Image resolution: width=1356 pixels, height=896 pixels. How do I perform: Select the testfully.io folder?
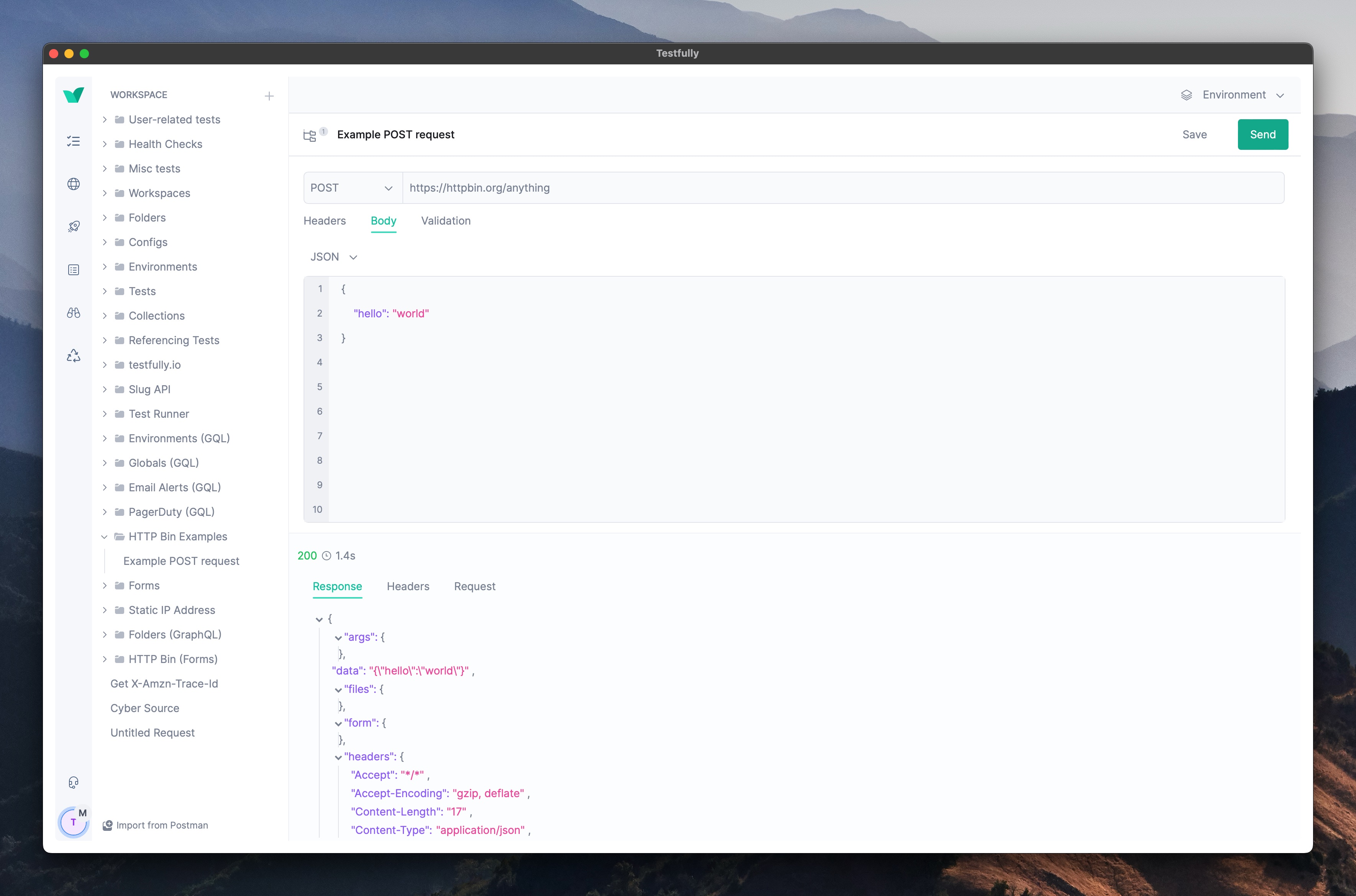[x=155, y=365]
